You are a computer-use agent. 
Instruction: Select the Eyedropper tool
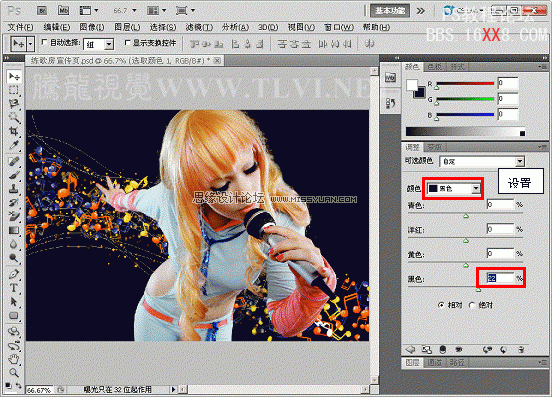click(14, 145)
